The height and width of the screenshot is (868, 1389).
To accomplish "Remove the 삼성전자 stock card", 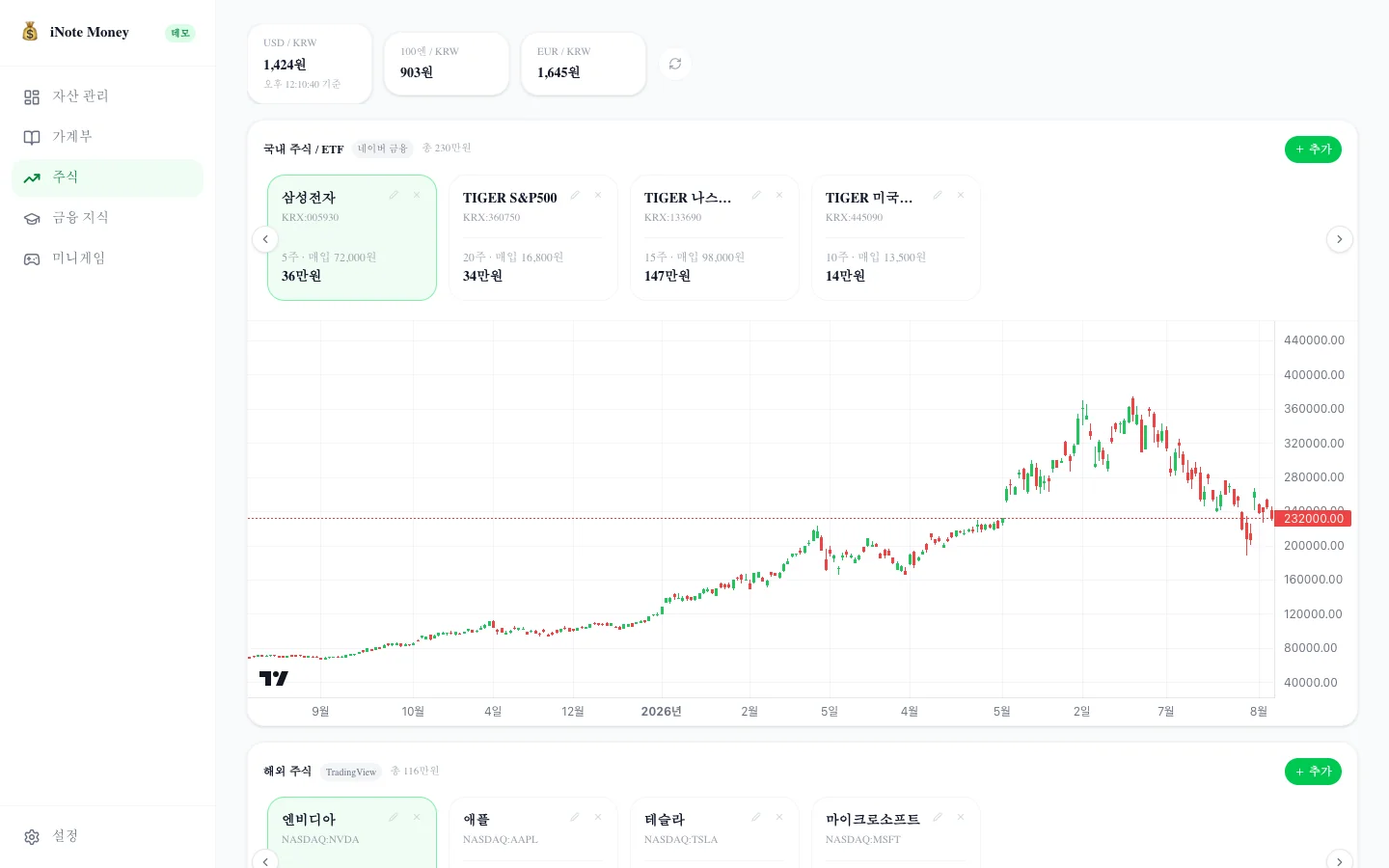I will (x=417, y=195).
